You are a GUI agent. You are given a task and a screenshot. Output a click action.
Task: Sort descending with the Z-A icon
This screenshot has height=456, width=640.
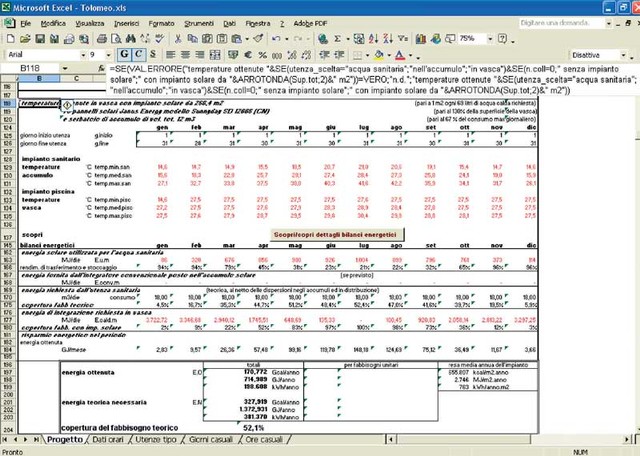[x=388, y=39]
